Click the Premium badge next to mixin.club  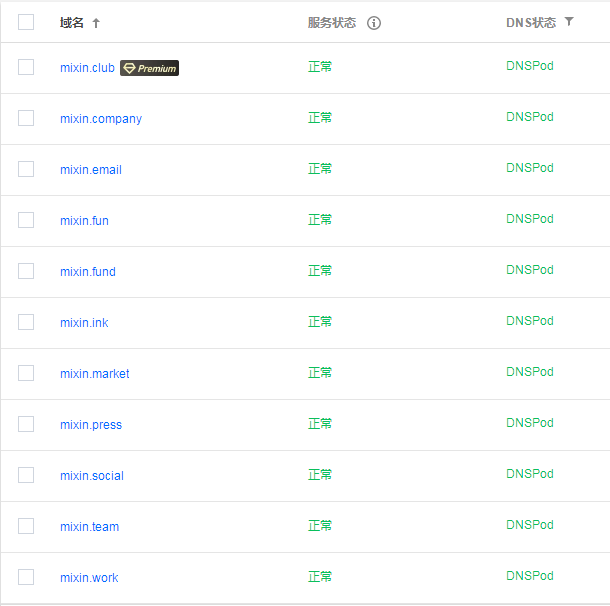[149, 68]
